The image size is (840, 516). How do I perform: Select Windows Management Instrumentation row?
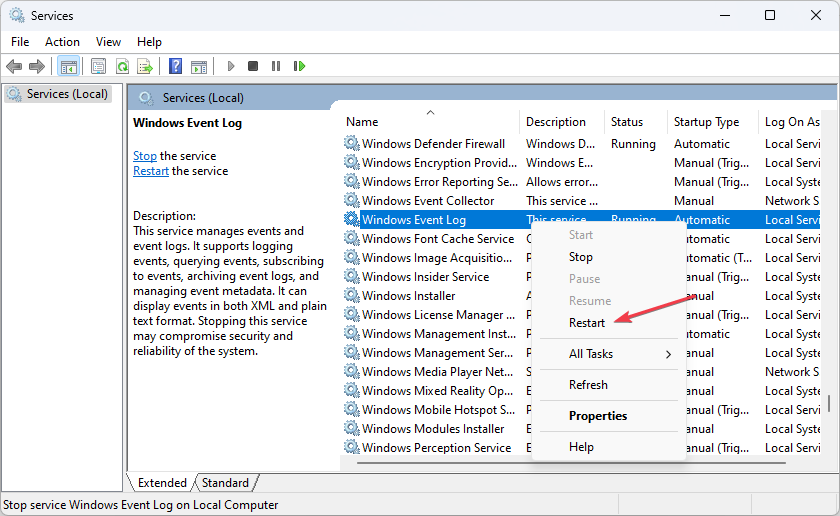click(x=439, y=333)
